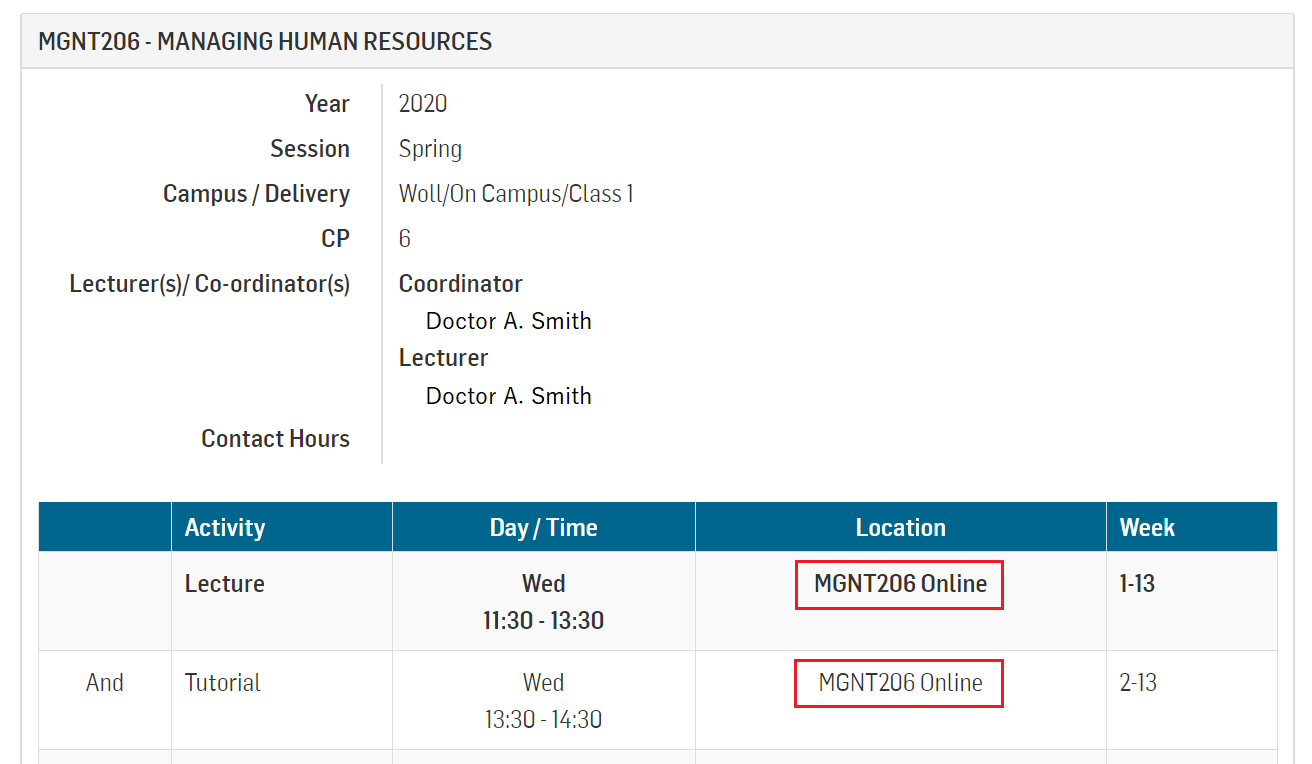1312x764 pixels.
Task: Click the MGNT206 Online location in Tutorial row
Action: (x=900, y=683)
